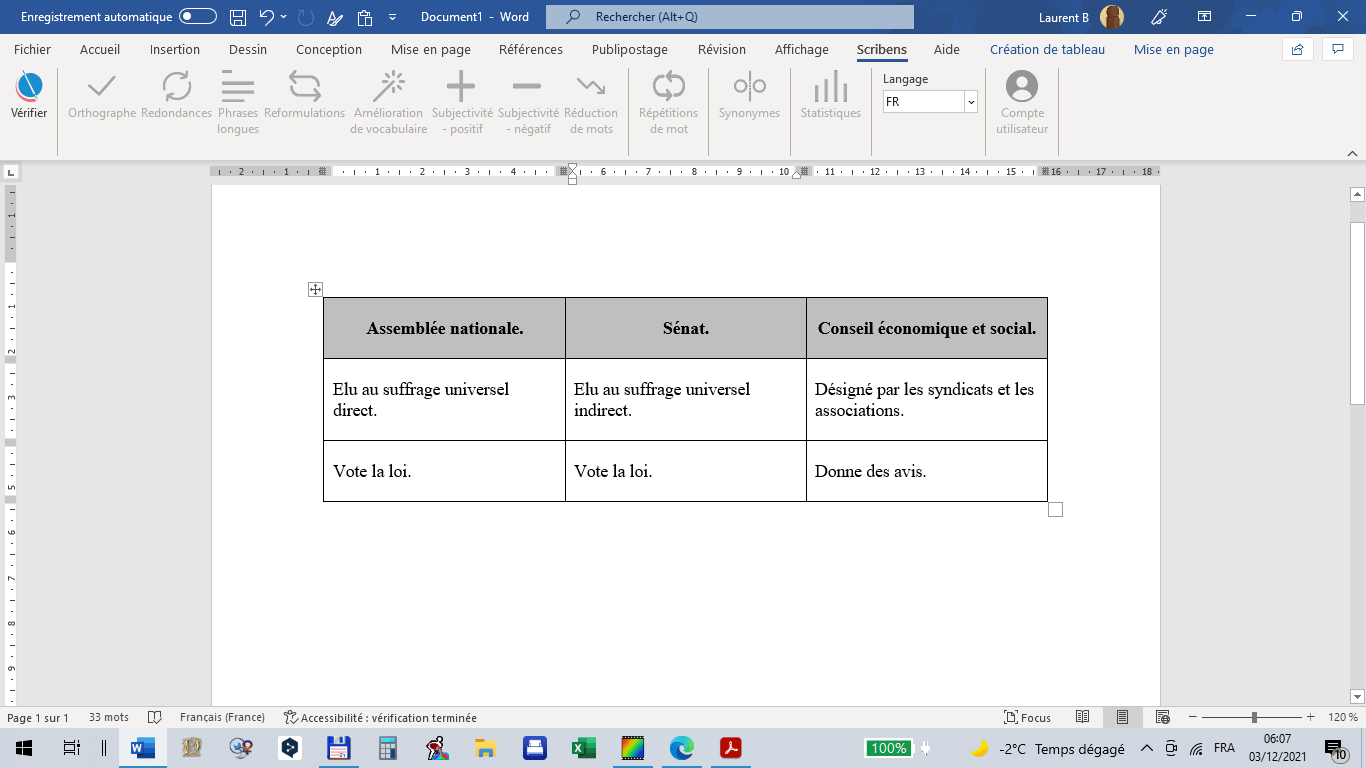This screenshot has width=1366, height=768.
Task: Switch to the Références tab
Action: coord(531,49)
